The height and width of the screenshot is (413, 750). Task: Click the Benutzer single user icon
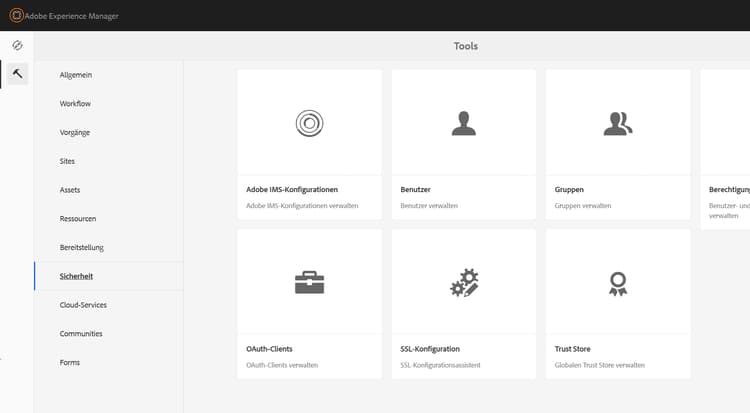463,123
